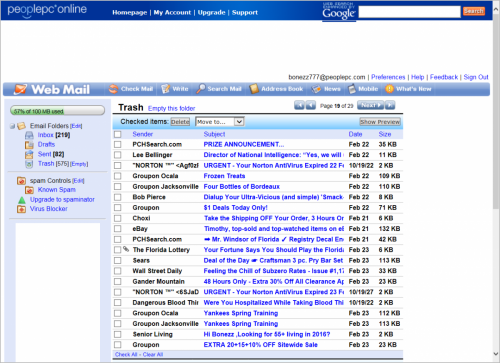The width and height of the screenshot is (500, 363).
Task: Sort by the Subject column header
Action: [214, 134]
